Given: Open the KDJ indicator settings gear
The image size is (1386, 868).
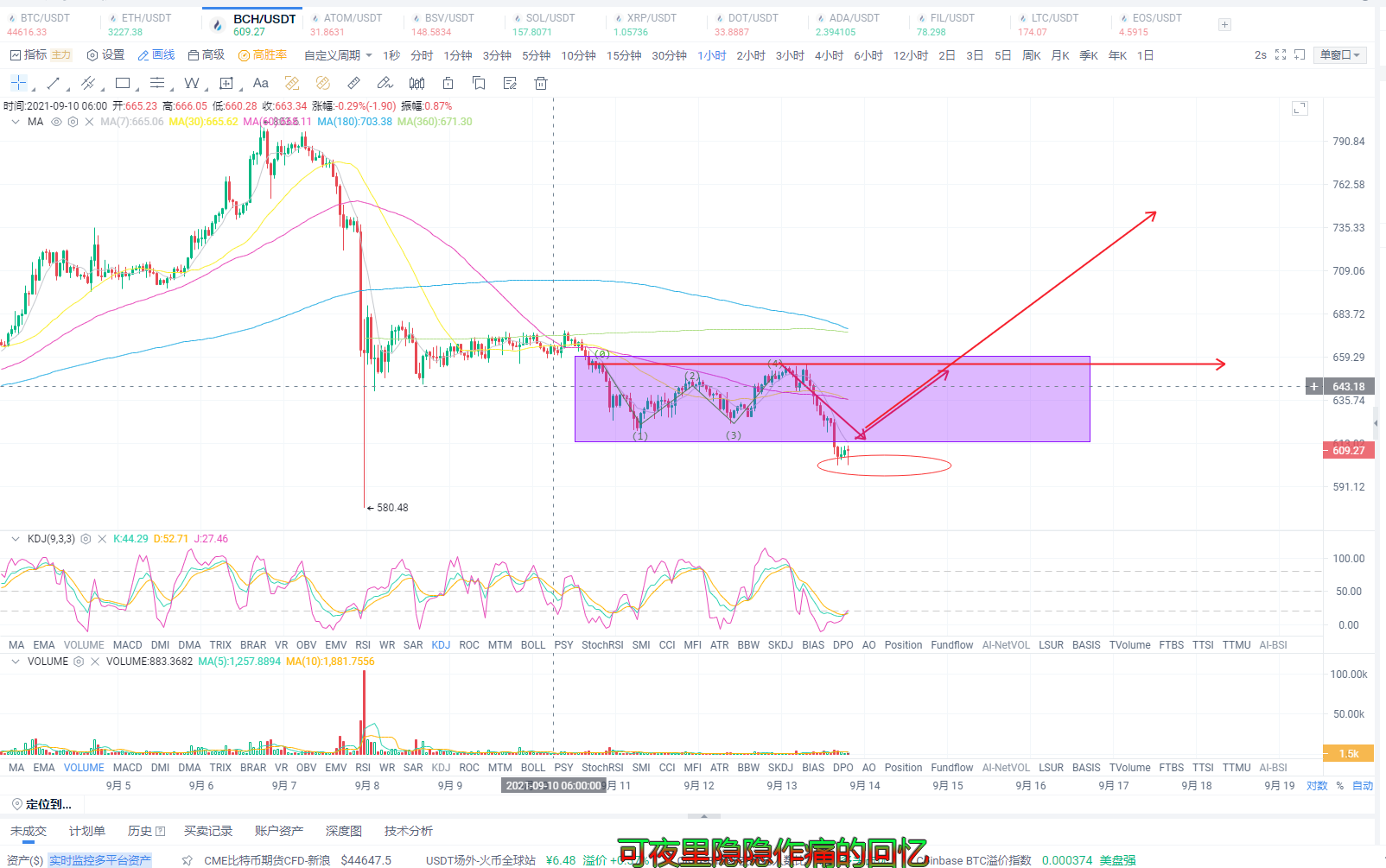Looking at the screenshot, I should 86,539.
